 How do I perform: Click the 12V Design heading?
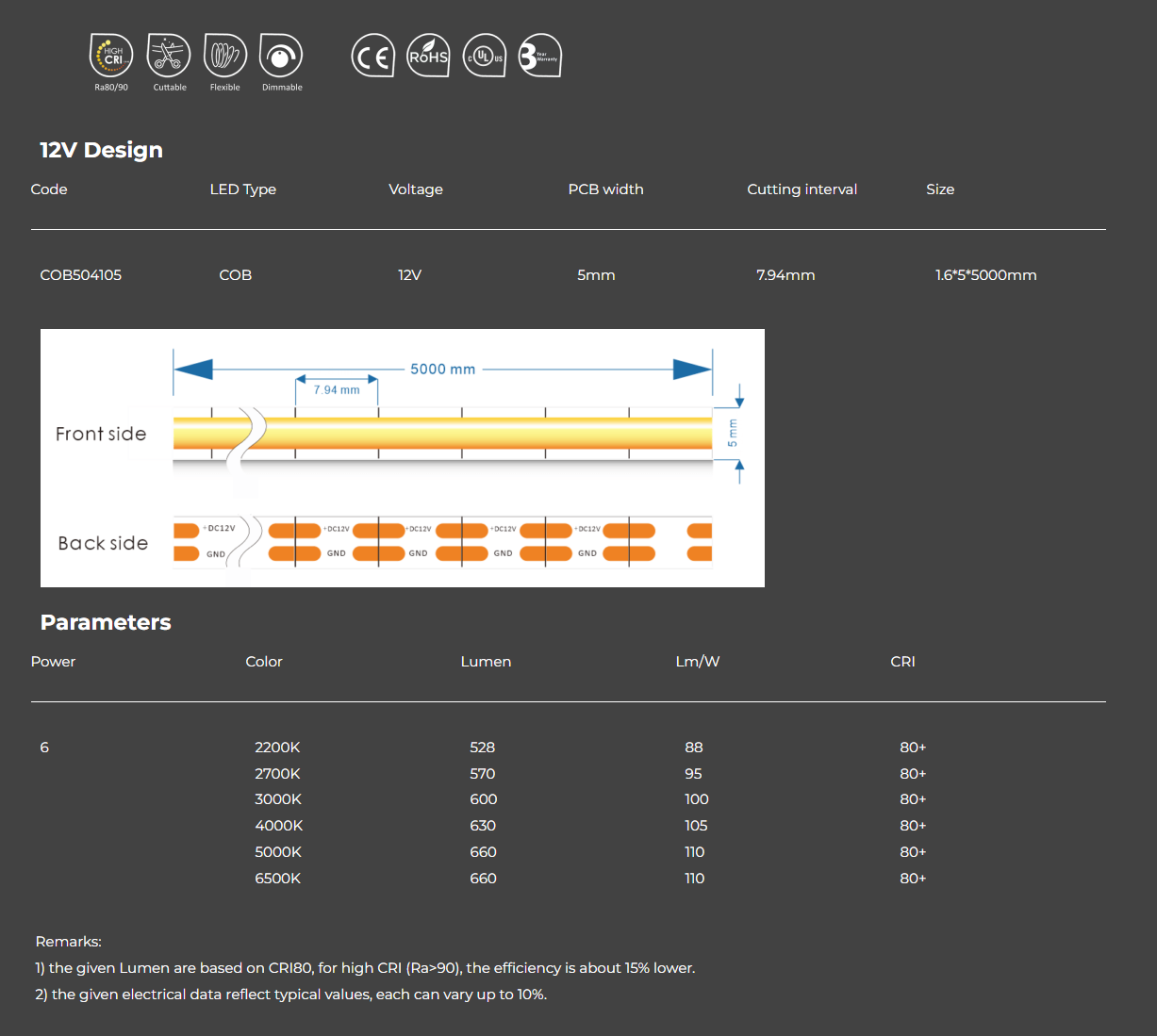[101, 150]
